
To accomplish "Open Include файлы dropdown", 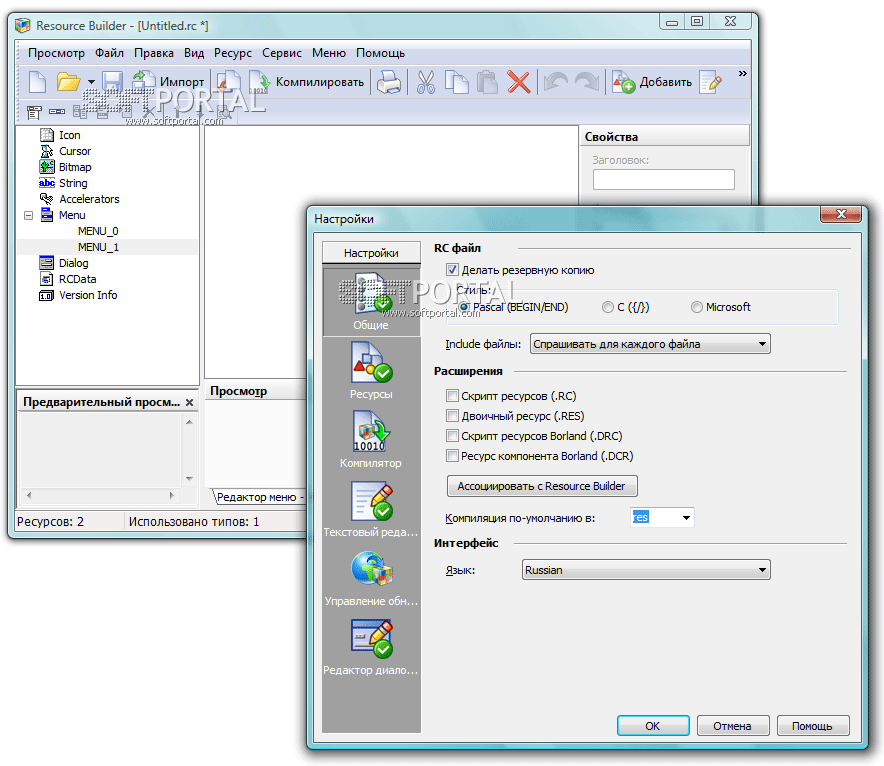I will [x=650, y=344].
